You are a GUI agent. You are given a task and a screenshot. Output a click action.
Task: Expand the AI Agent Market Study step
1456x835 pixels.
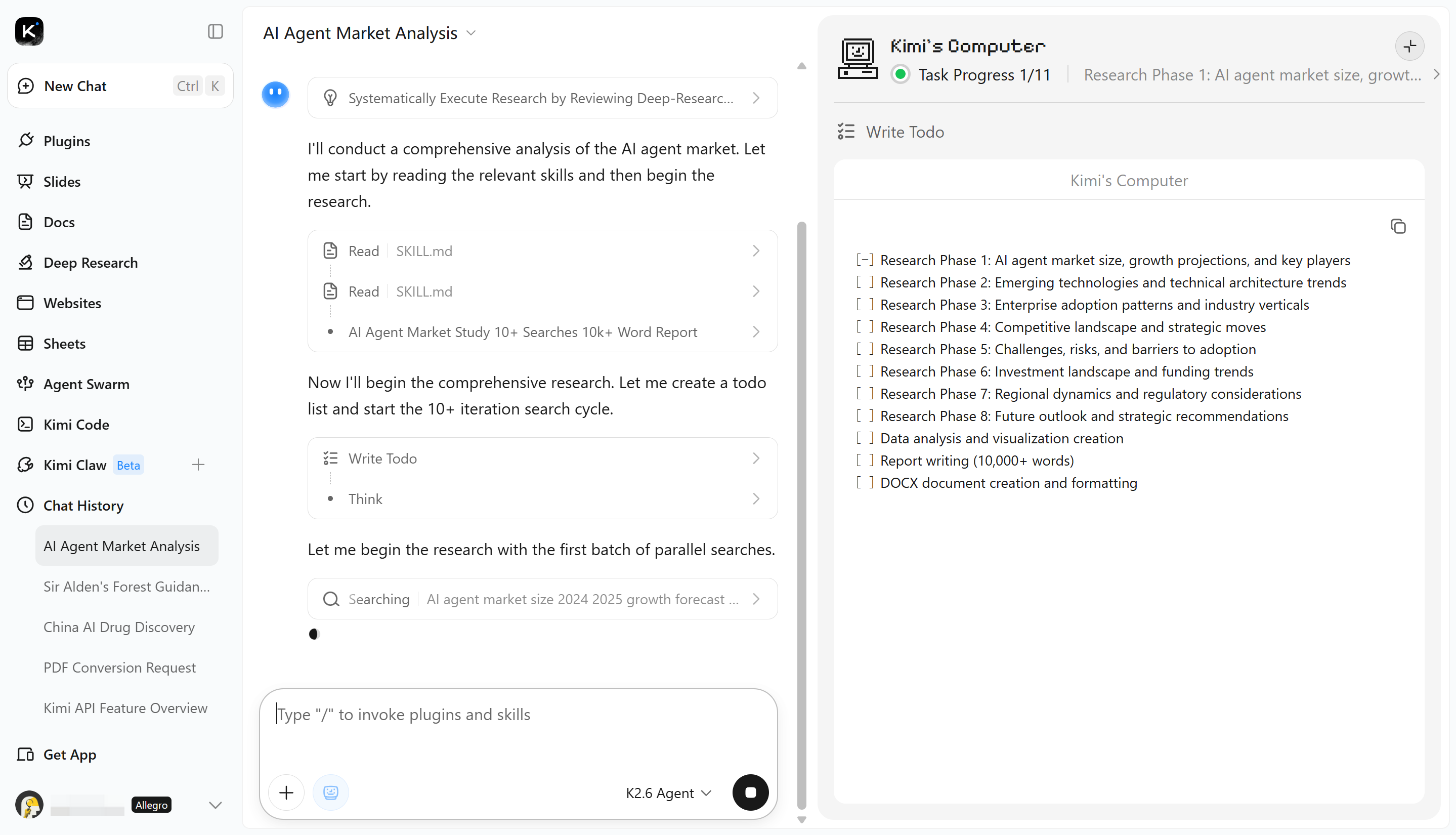(542, 332)
